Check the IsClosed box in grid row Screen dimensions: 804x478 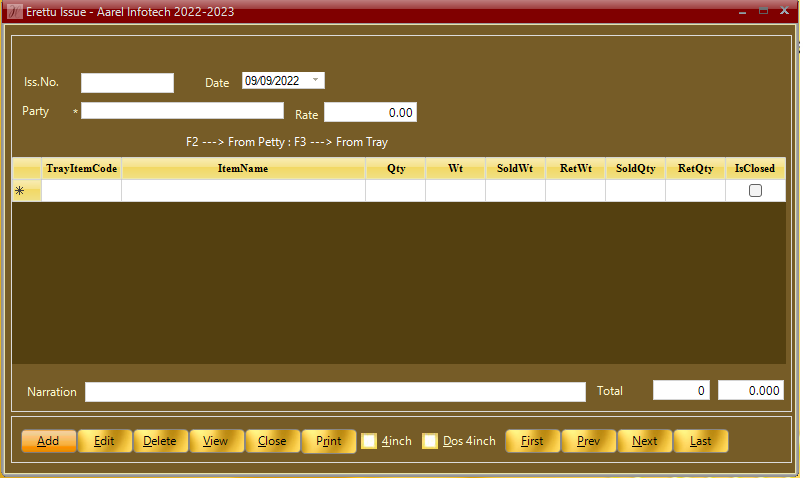(x=755, y=191)
